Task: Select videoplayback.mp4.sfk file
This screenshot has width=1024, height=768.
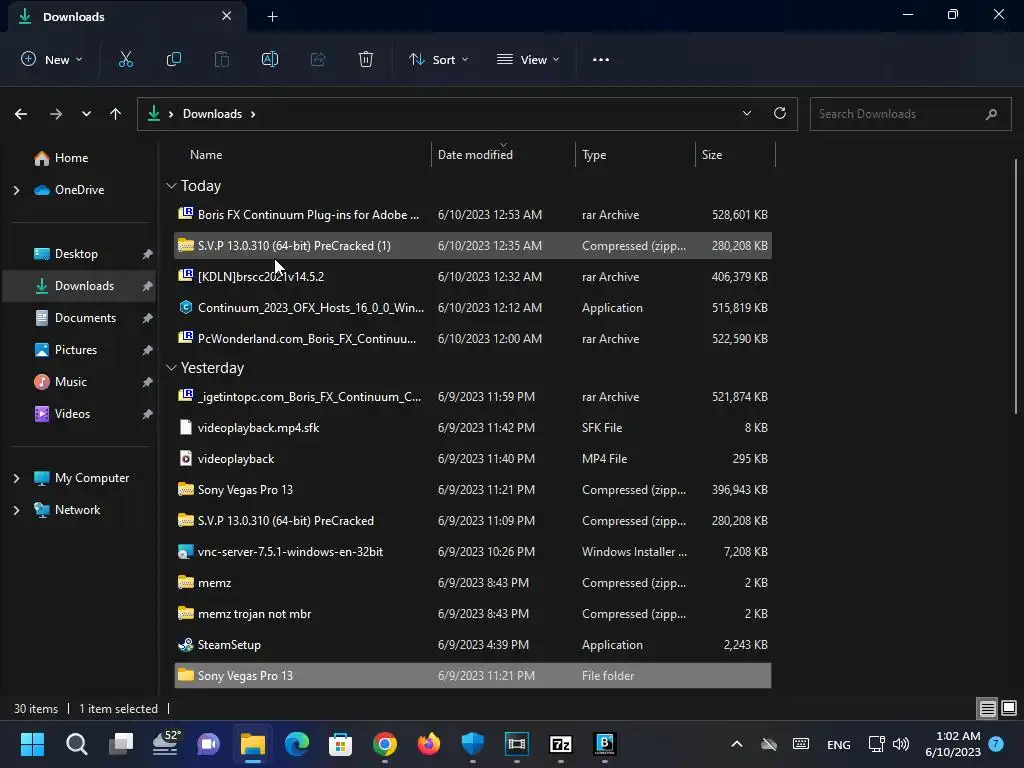Action: (x=473, y=428)
